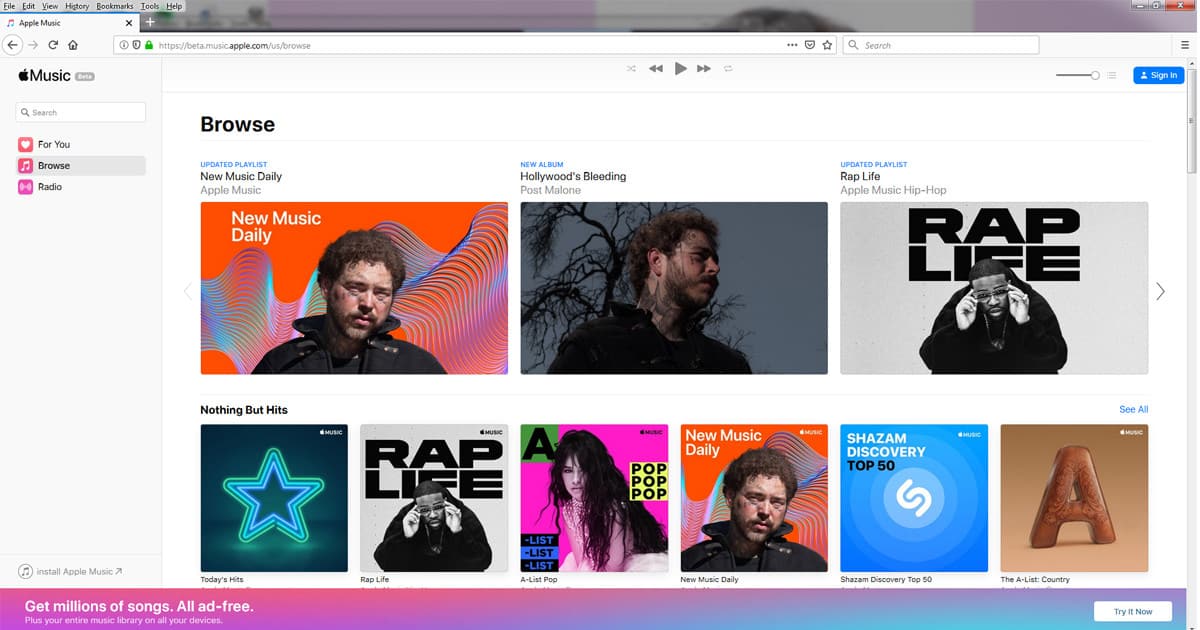1200x630 pixels.
Task: Click the Hollywood's Bleeding title link
Action: [x=573, y=176]
